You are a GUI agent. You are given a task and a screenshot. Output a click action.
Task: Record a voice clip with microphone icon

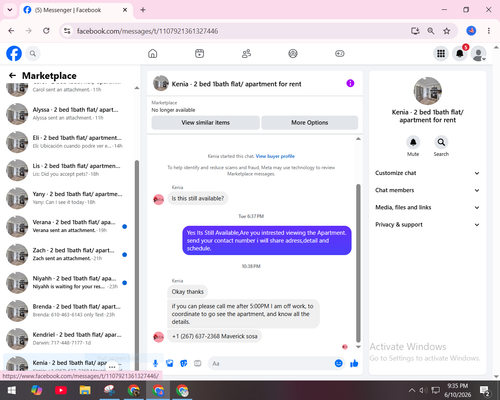click(x=155, y=363)
